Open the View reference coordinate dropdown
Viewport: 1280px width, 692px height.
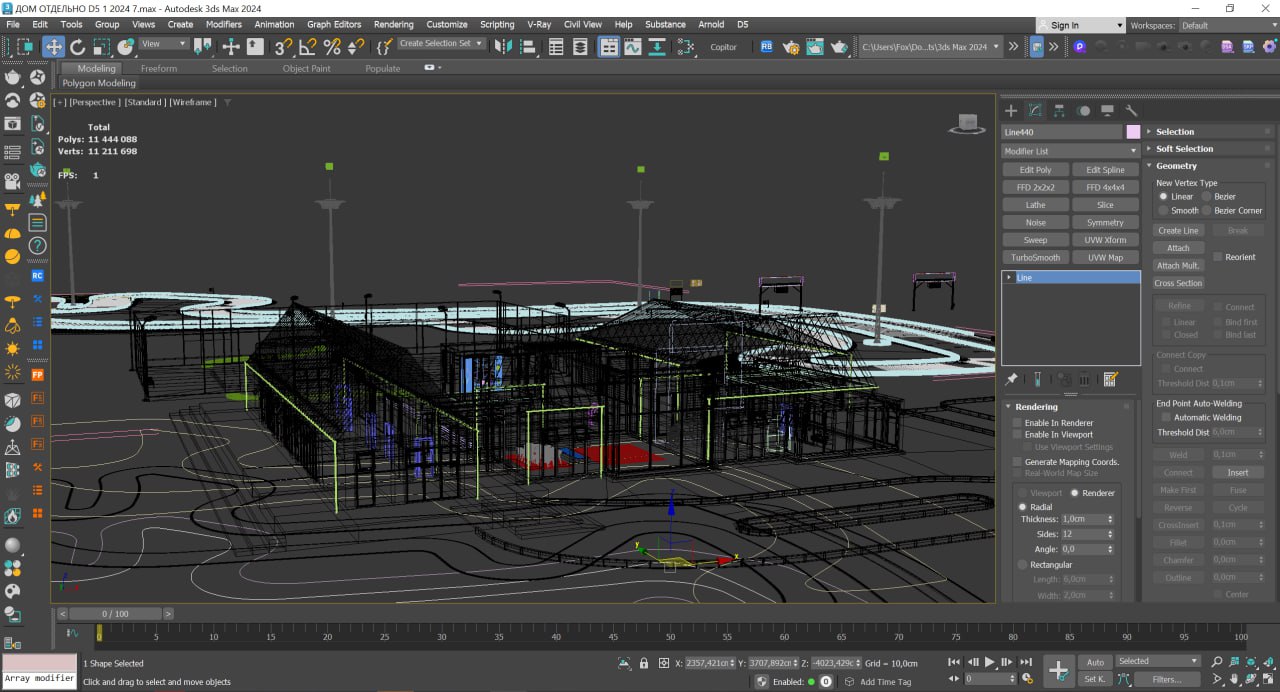coord(164,44)
